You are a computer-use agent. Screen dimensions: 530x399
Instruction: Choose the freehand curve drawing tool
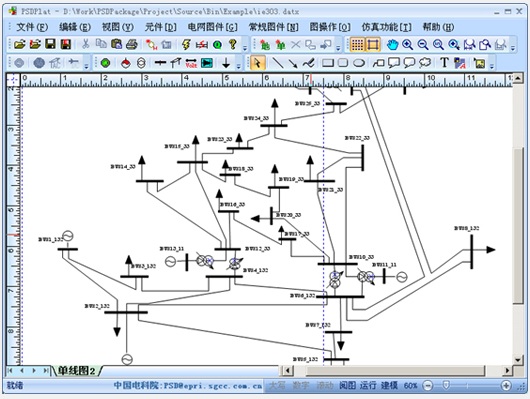pyautogui.click(x=308, y=63)
